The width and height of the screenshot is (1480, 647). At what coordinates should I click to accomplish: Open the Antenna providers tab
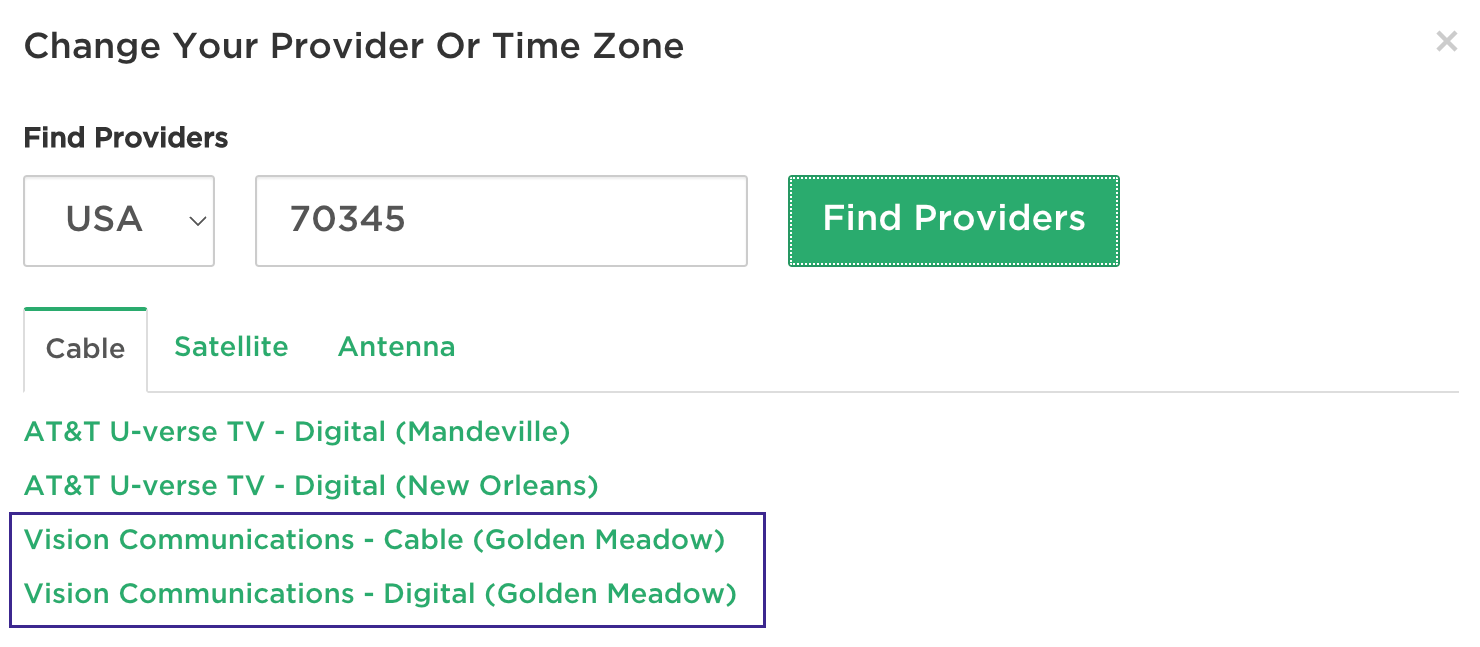(x=396, y=346)
